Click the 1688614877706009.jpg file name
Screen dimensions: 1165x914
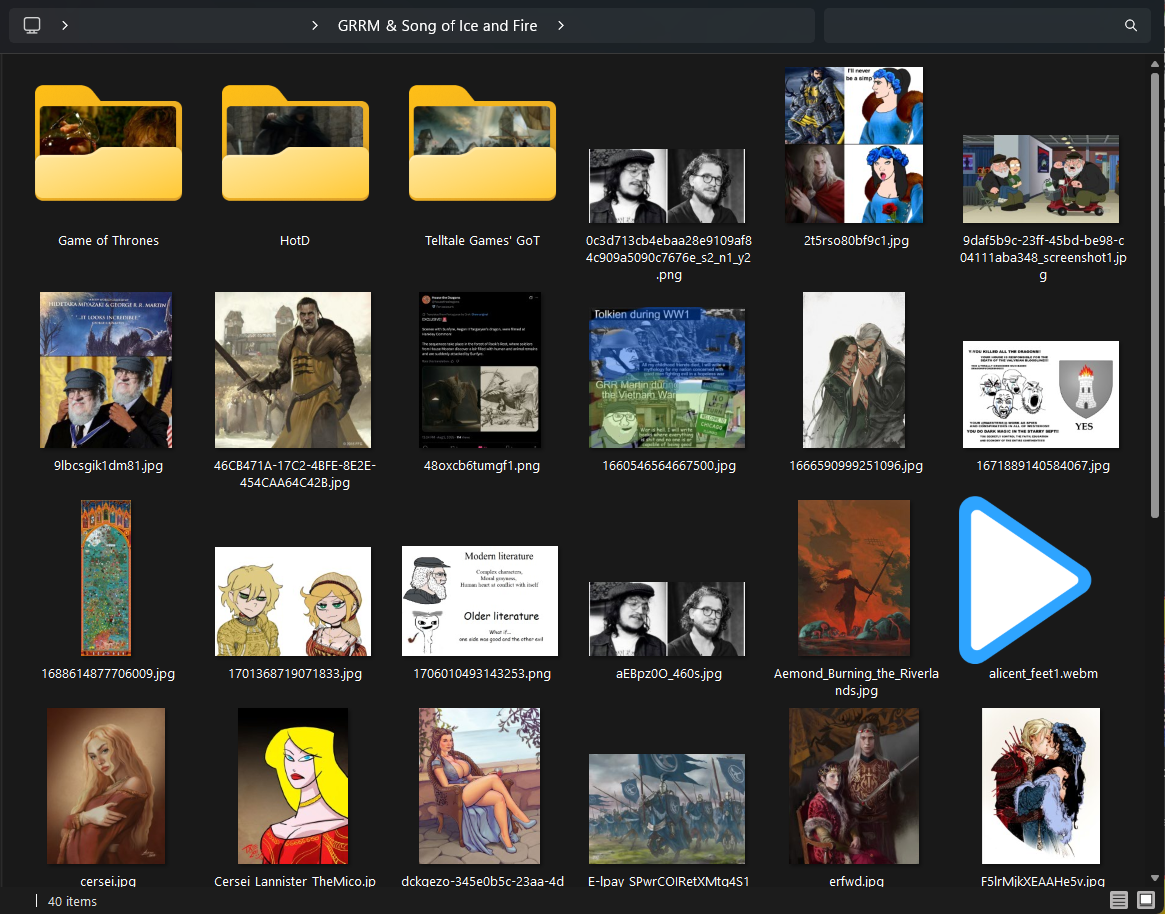tap(108, 674)
